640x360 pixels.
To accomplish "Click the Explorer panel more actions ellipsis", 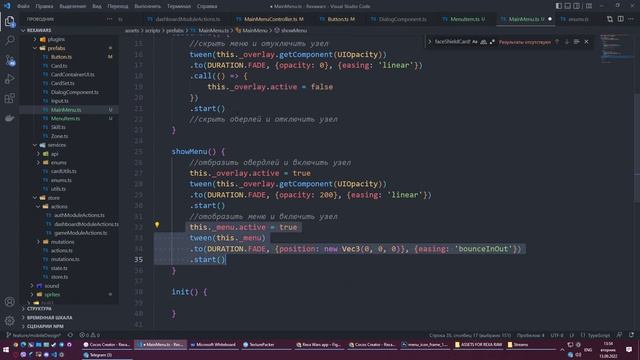I will point(109,19).
